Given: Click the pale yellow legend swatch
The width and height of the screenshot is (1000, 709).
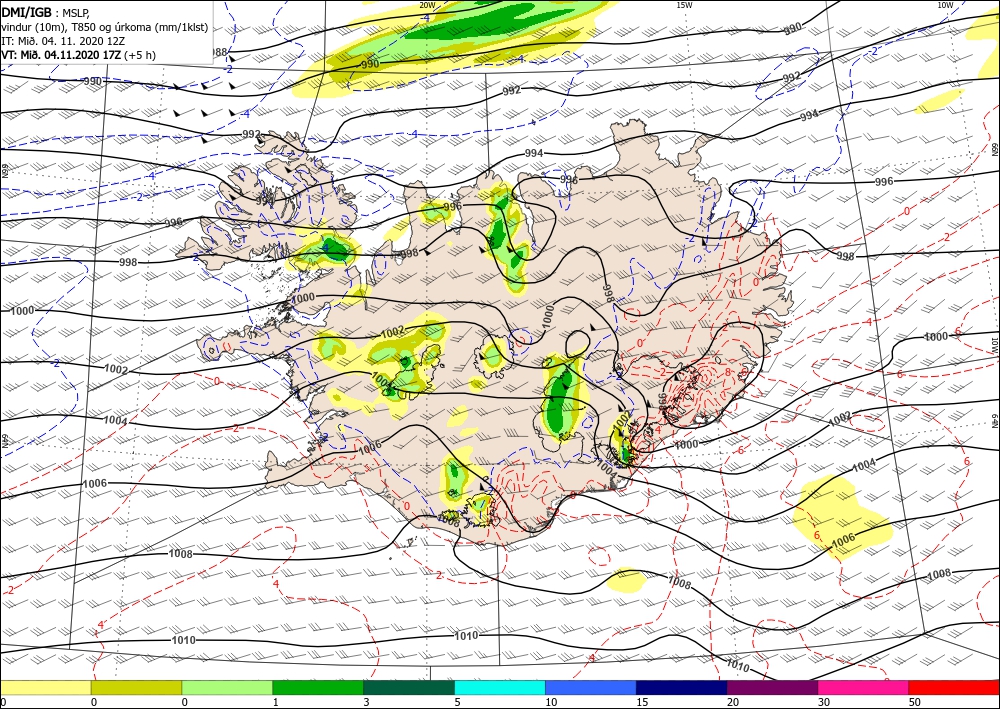Looking at the screenshot, I should pos(45,687).
